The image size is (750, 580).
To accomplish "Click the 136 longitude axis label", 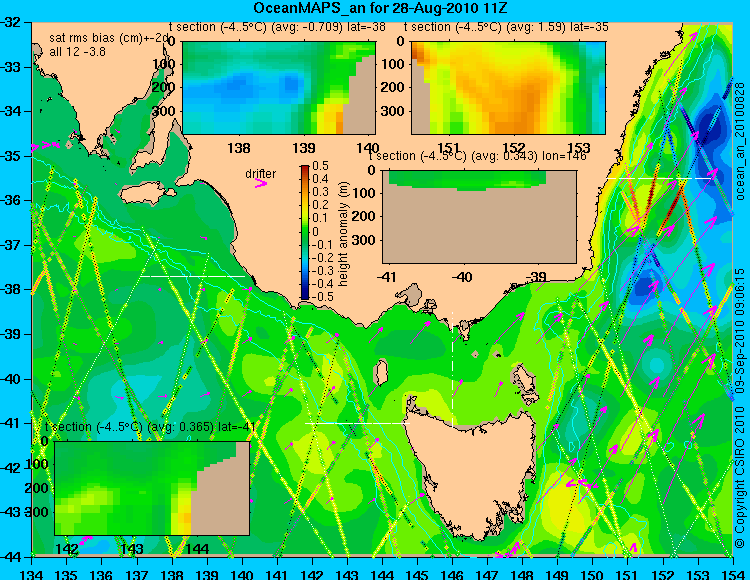I will [x=101, y=574].
